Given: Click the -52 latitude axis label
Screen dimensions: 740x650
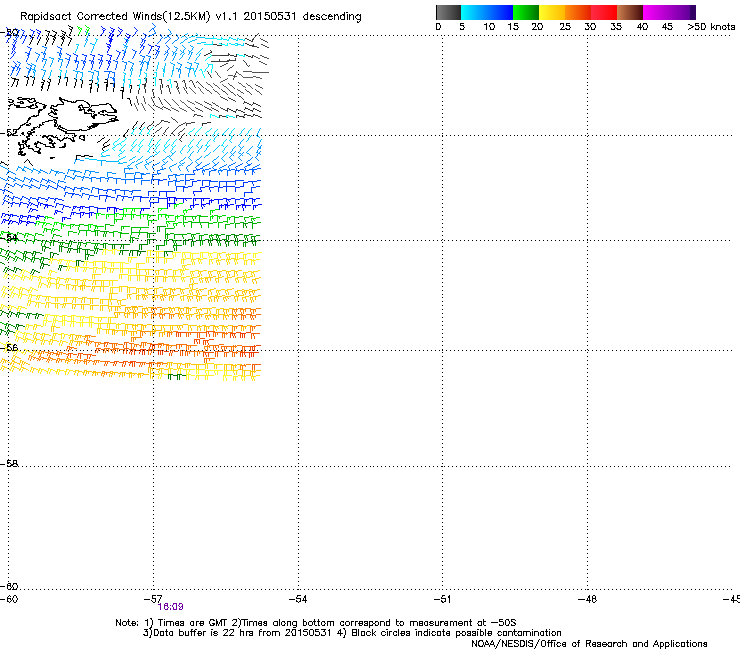Looking at the screenshot, I should click(9, 133).
